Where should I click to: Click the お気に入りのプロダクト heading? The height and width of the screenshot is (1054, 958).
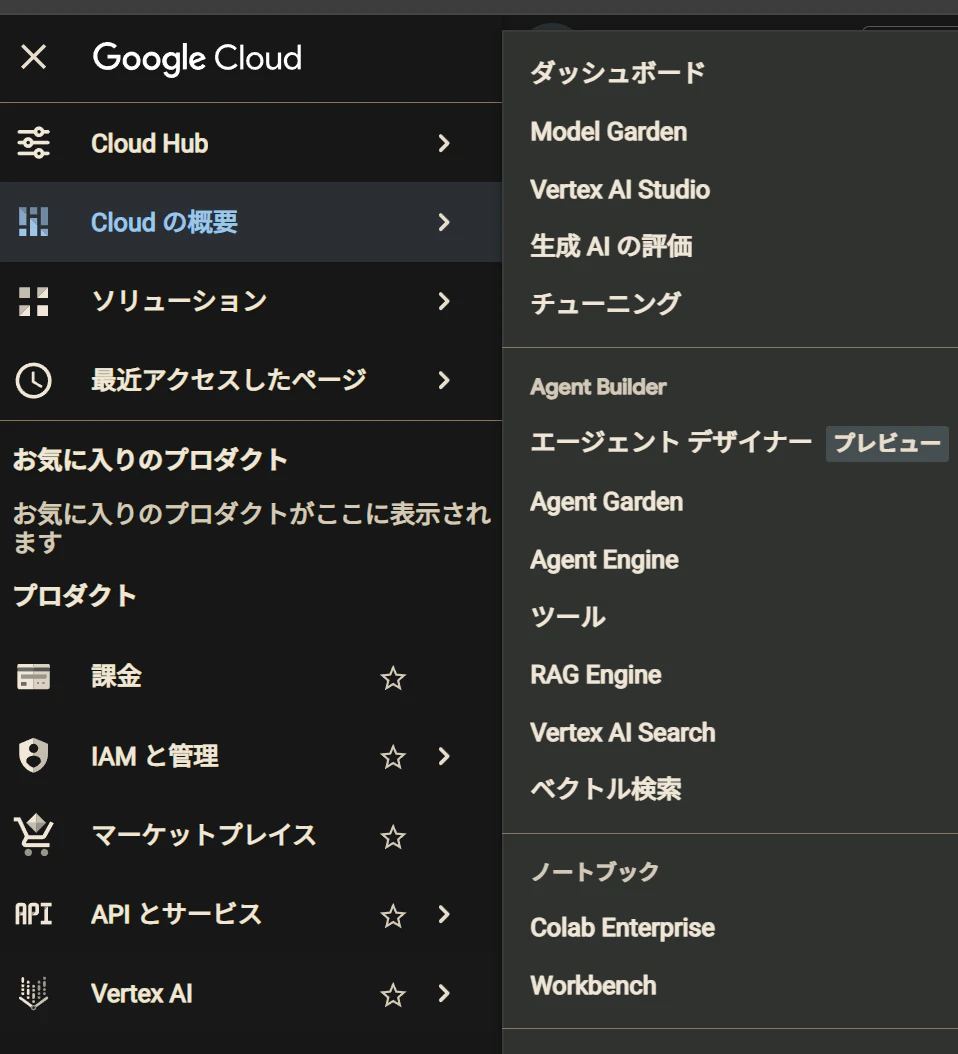[x=151, y=460]
